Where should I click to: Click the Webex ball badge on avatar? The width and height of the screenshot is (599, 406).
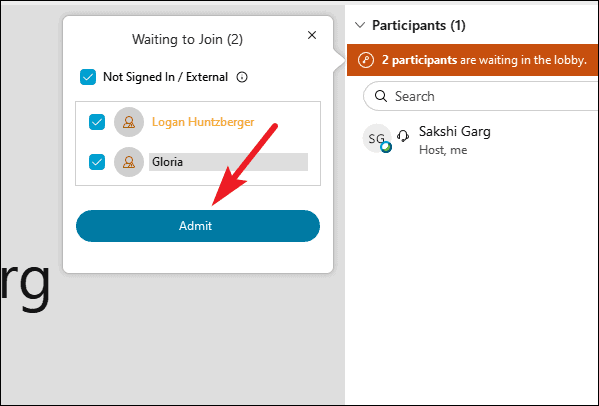point(386,147)
